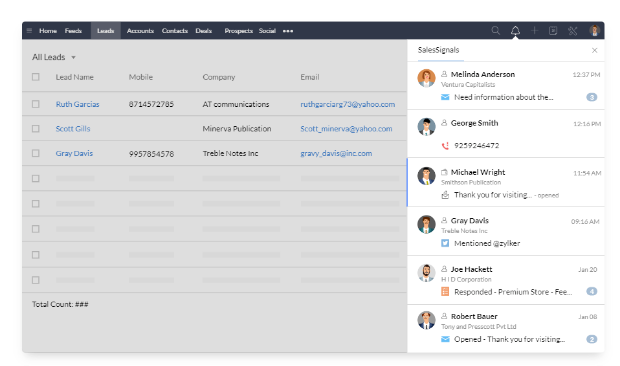Click the search magnifier icon
Screen dimensions: 620x366
(495, 30)
